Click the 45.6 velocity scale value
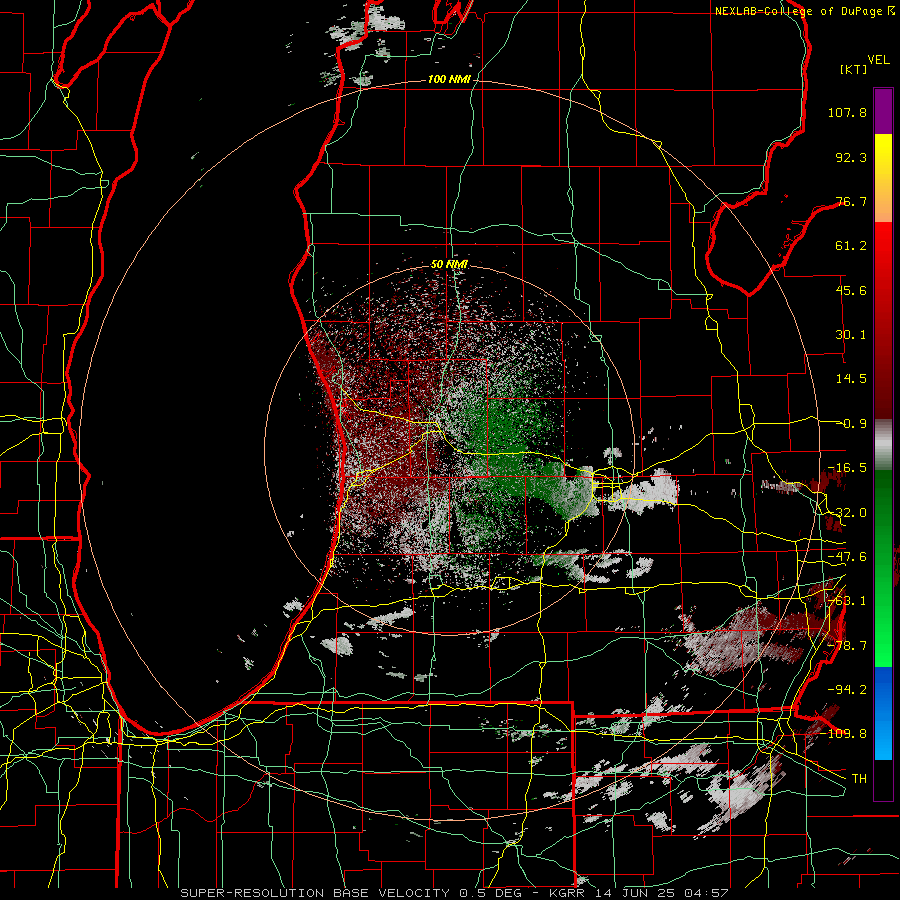The image size is (900, 900). click(x=851, y=290)
